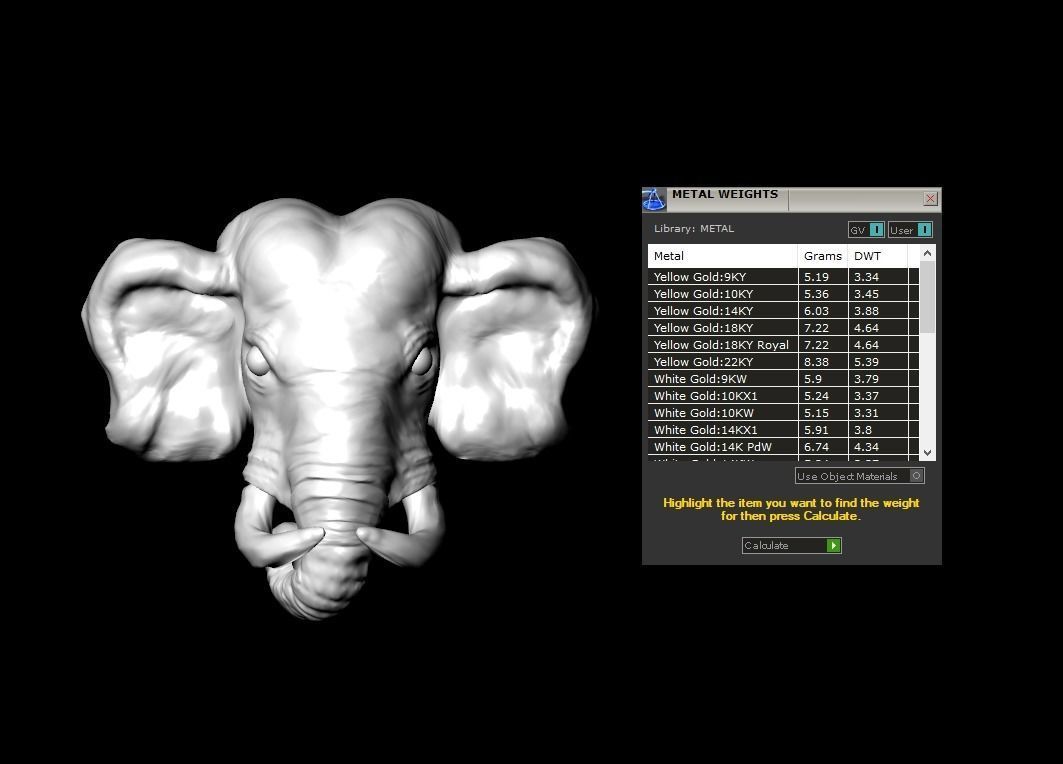Select the Yellow Gold:9KY row
1063x764 pixels.
(x=783, y=277)
